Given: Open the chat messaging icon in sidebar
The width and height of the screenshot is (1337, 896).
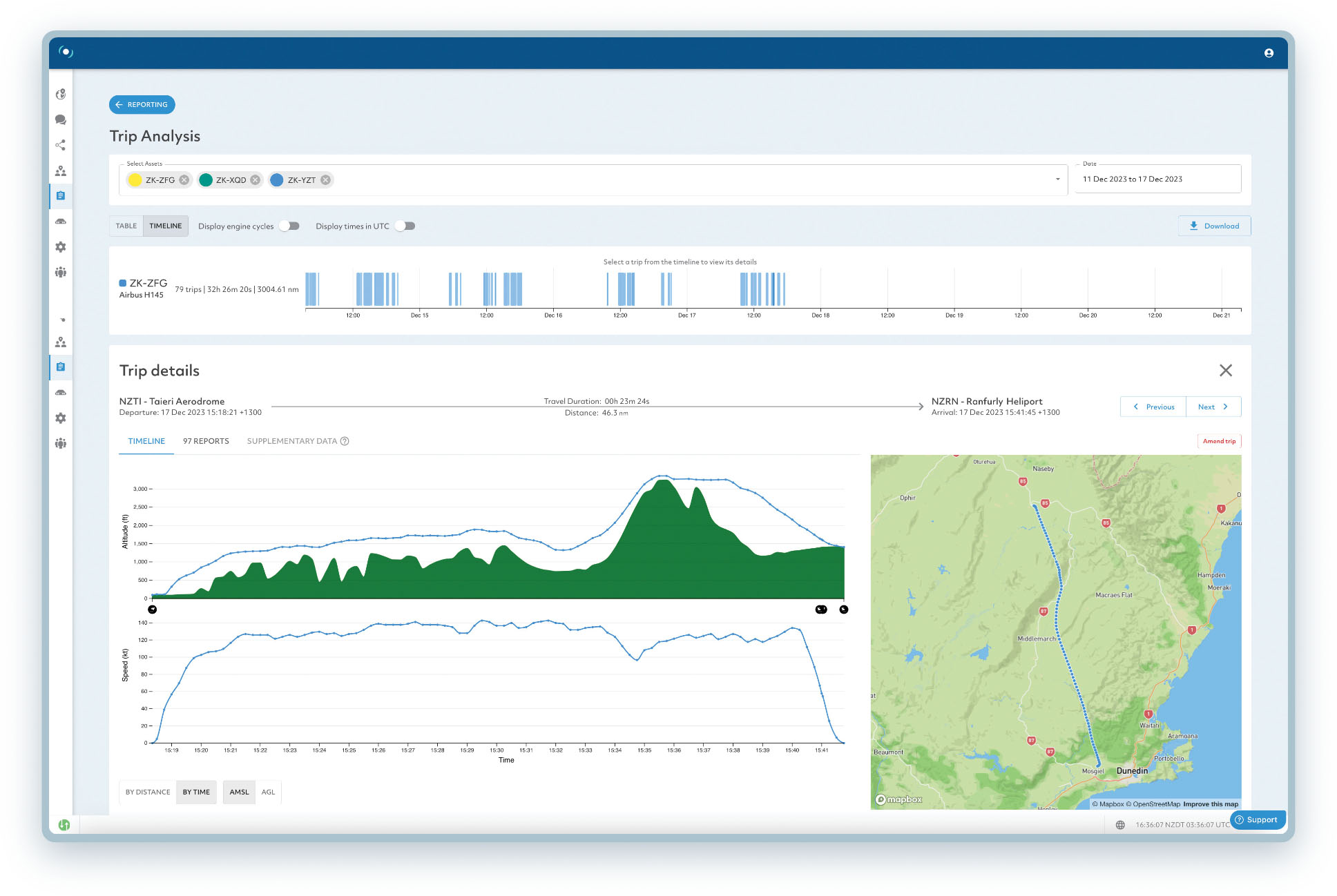Looking at the screenshot, I should click(61, 119).
